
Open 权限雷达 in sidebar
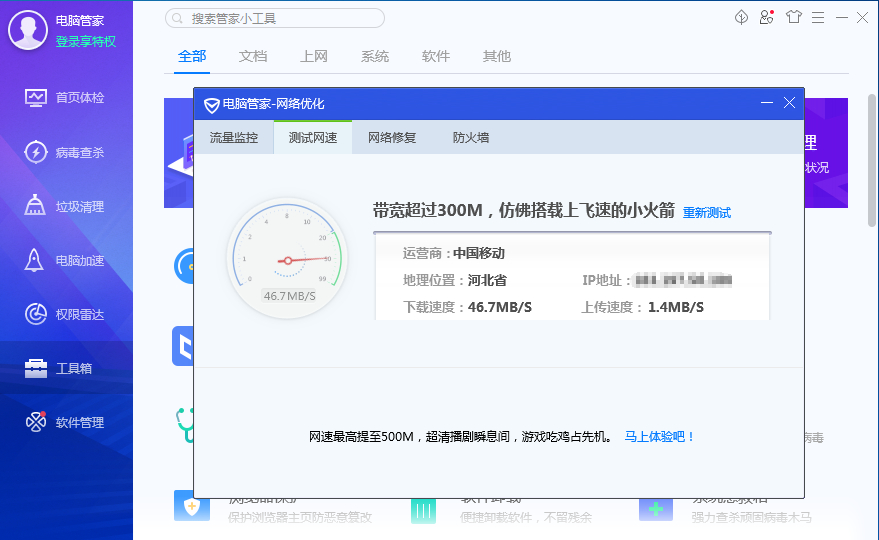(66, 315)
